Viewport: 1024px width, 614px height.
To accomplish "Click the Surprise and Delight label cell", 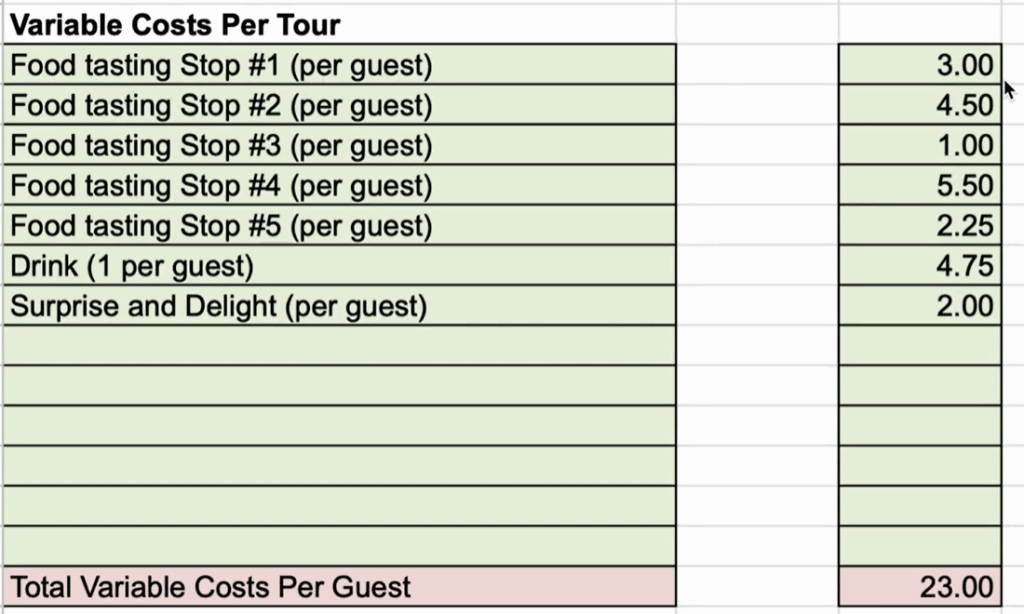I will click(339, 305).
